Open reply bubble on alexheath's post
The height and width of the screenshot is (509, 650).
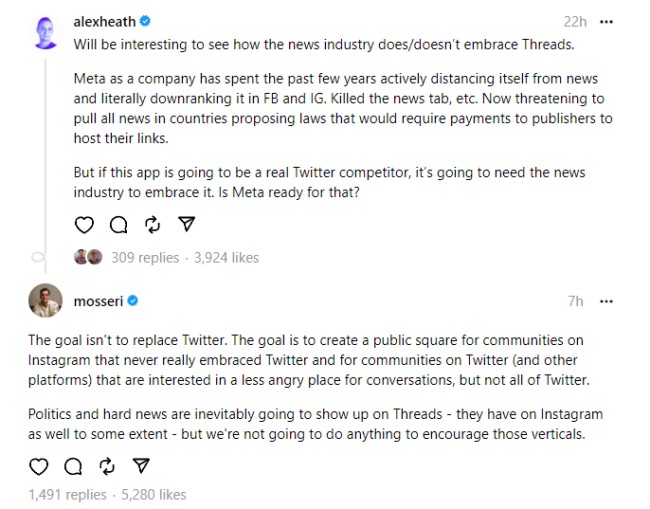[x=119, y=225]
